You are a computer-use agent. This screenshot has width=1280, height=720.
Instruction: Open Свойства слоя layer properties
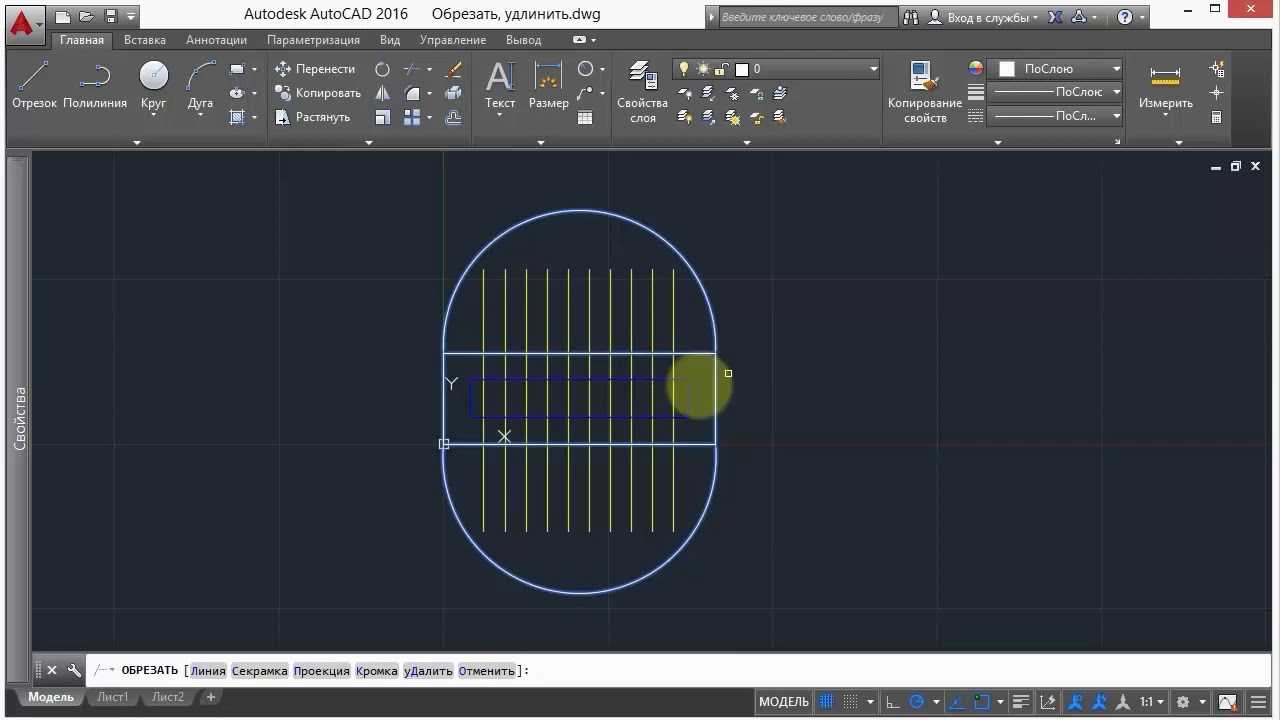(x=642, y=92)
